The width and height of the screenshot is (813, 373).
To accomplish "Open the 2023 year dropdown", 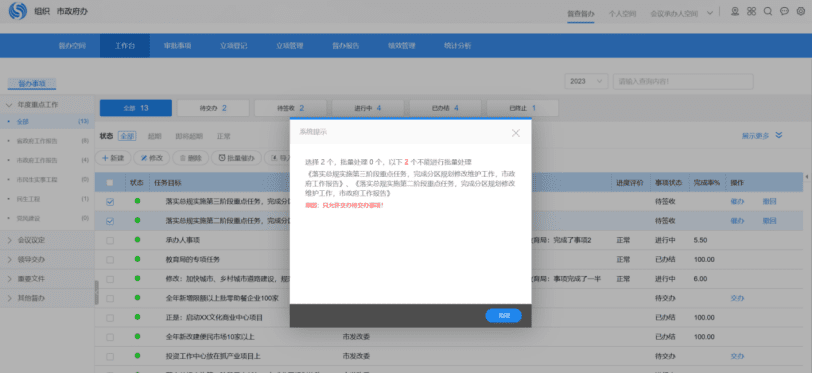I will point(586,81).
